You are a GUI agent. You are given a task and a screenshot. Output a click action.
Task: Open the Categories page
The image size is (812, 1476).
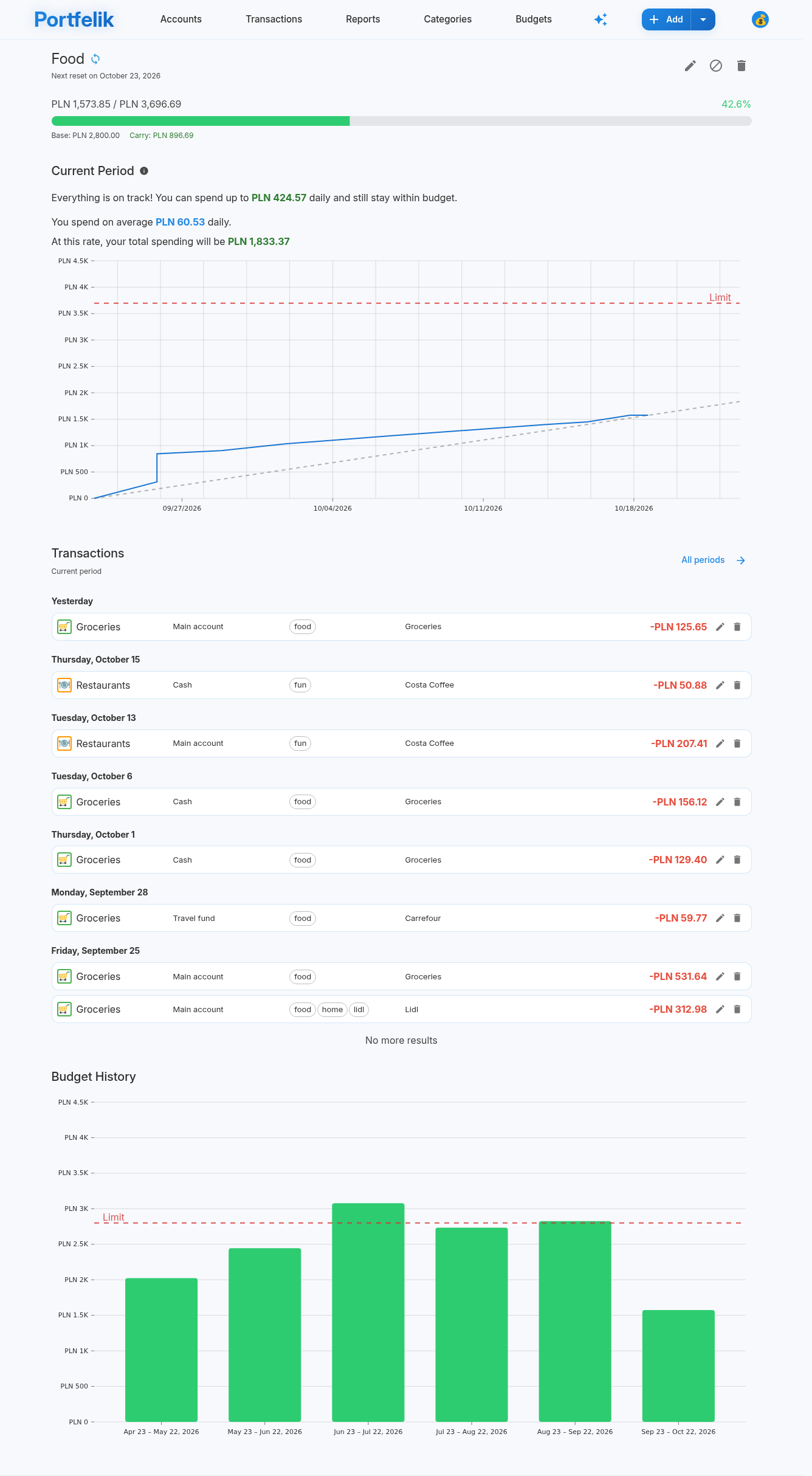click(x=448, y=19)
